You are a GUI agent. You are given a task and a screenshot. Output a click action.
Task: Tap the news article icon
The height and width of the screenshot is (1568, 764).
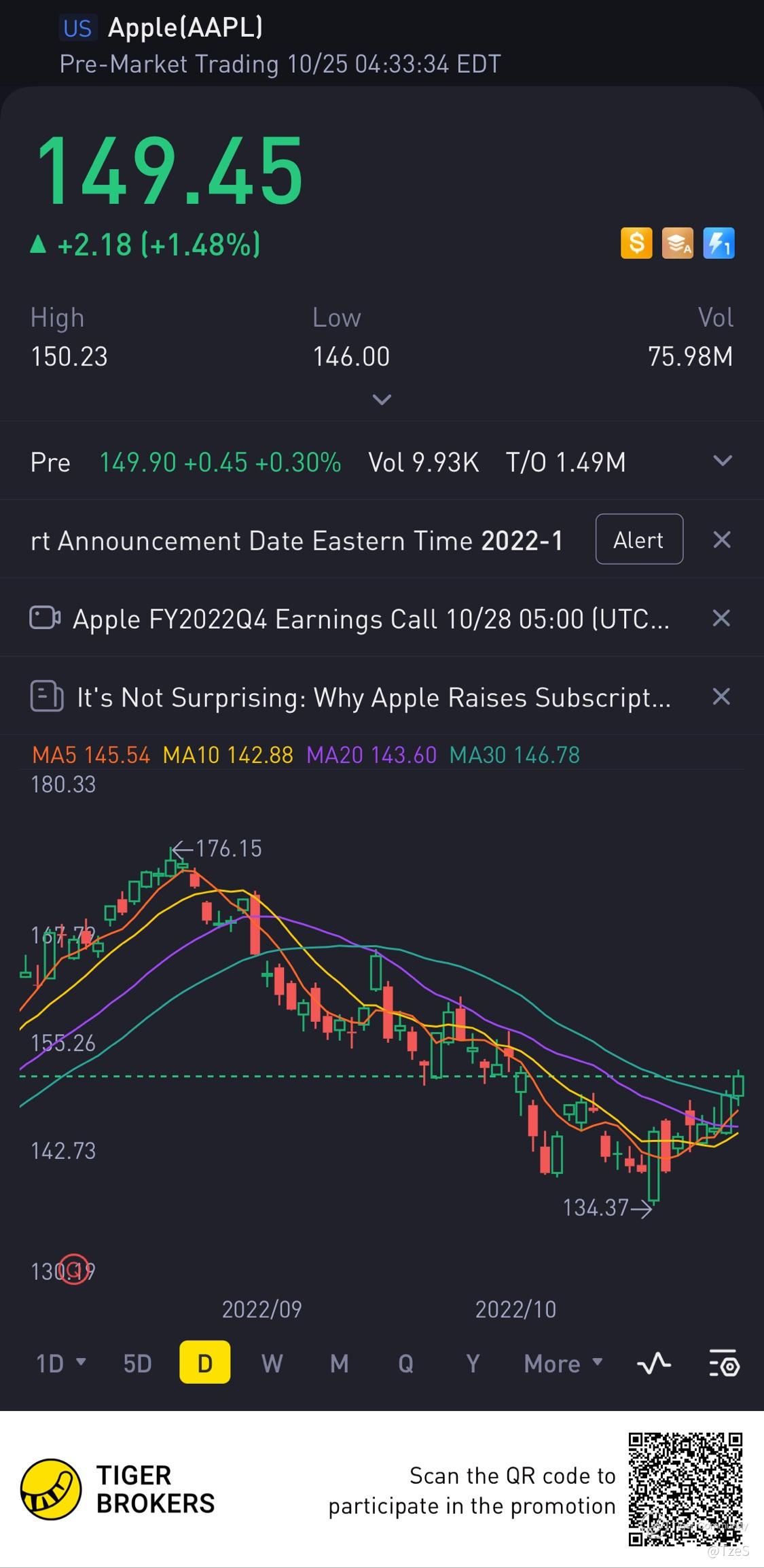click(47, 696)
